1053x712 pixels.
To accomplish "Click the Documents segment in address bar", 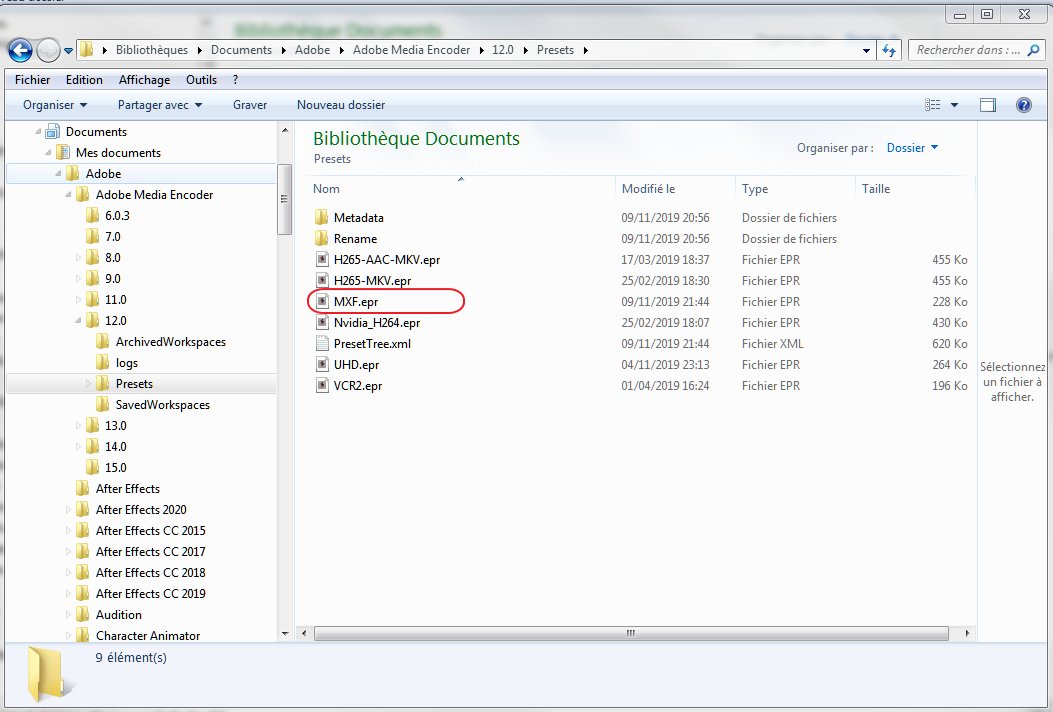I will click(241, 50).
